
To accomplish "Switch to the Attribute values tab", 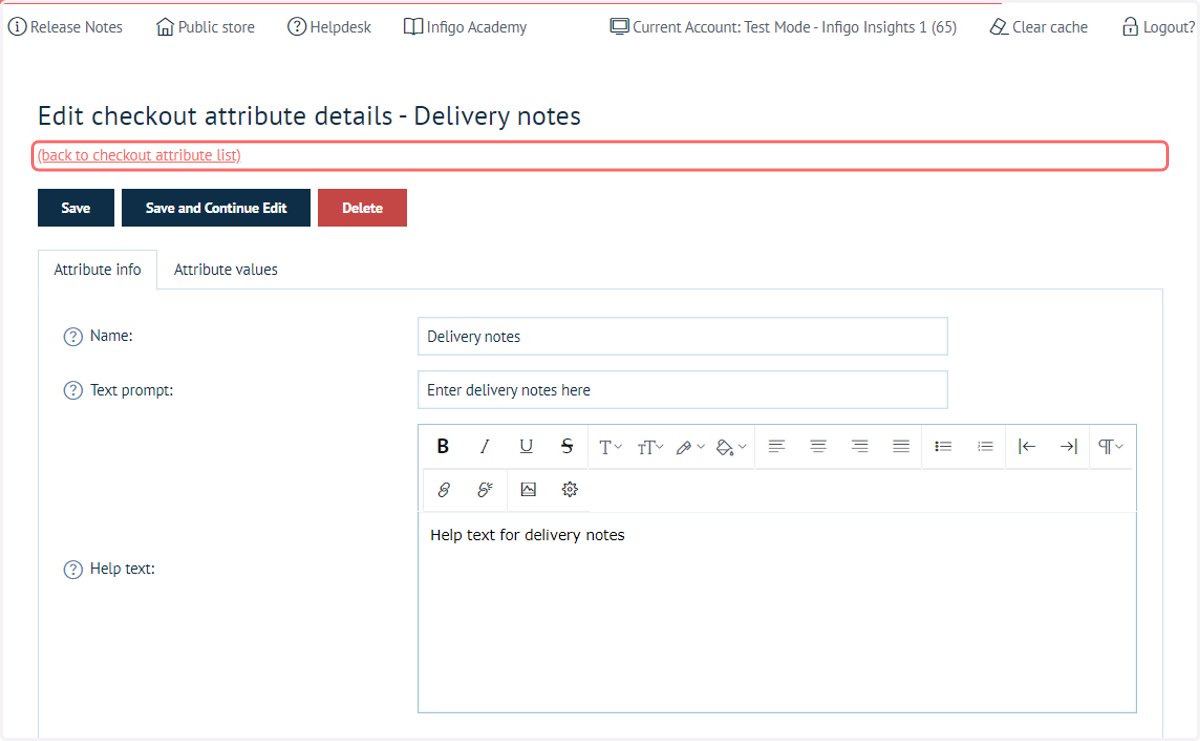I will (226, 270).
